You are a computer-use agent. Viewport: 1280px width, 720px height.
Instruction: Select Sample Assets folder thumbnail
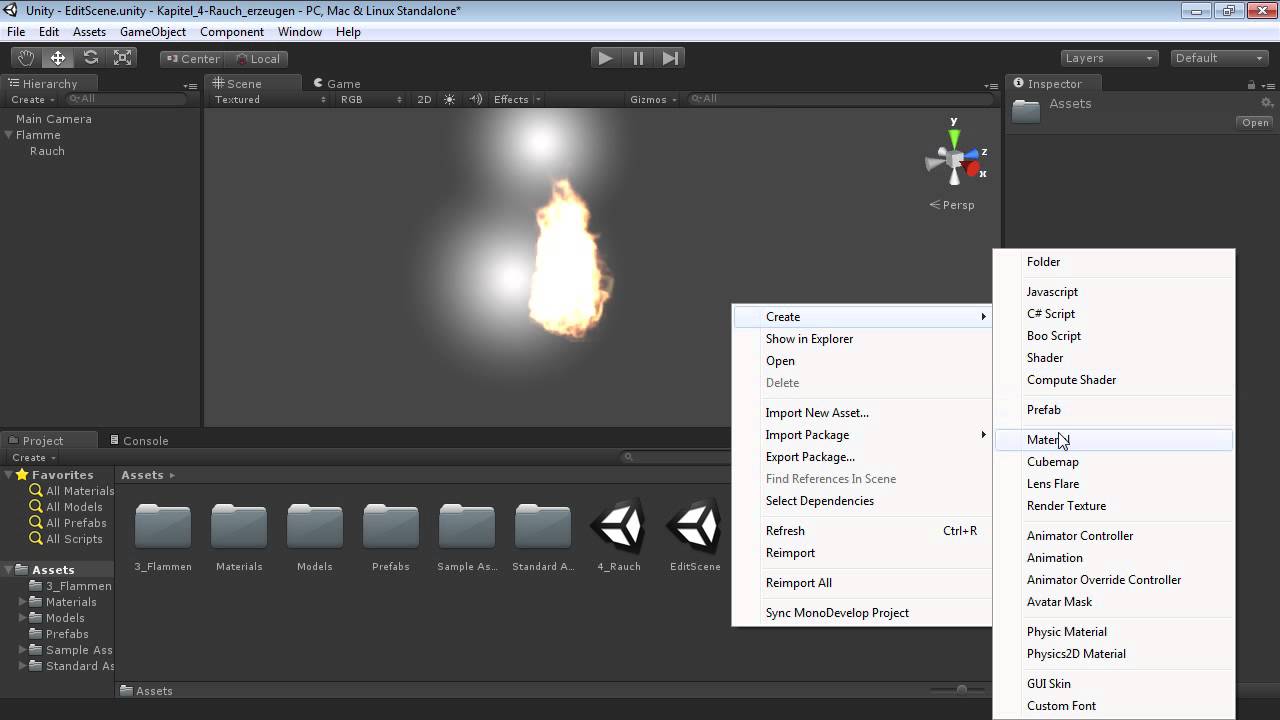tap(467, 526)
